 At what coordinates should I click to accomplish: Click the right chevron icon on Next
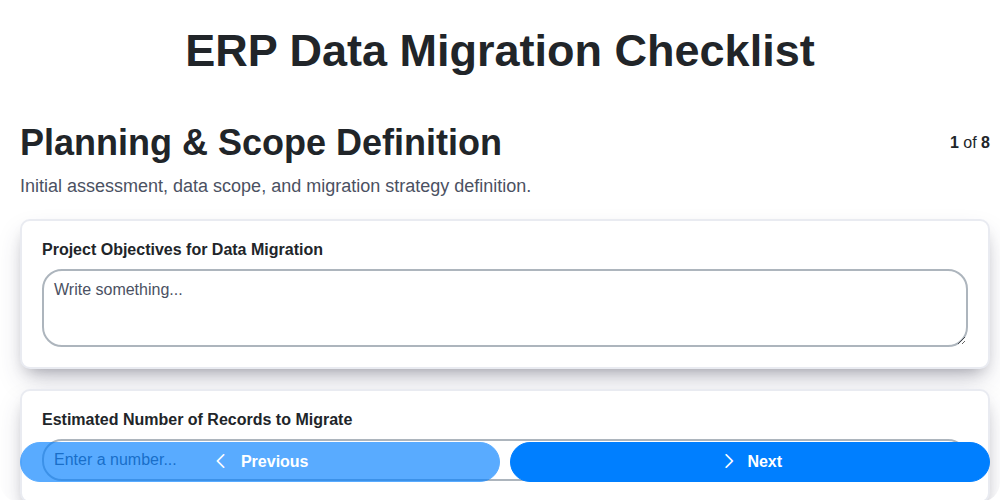pos(729,462)
